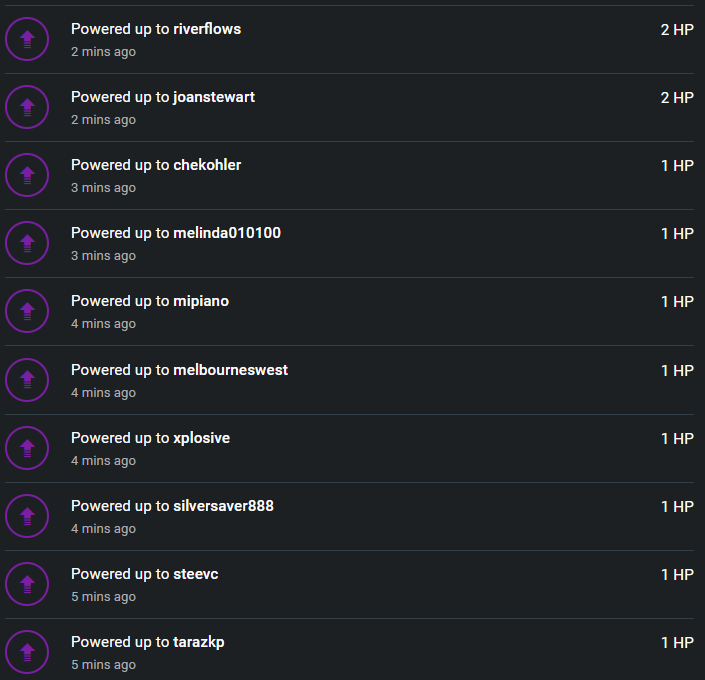Visit the xplosive profile link
This screenshot has width=705, height=680.
(x=201, y=438)
